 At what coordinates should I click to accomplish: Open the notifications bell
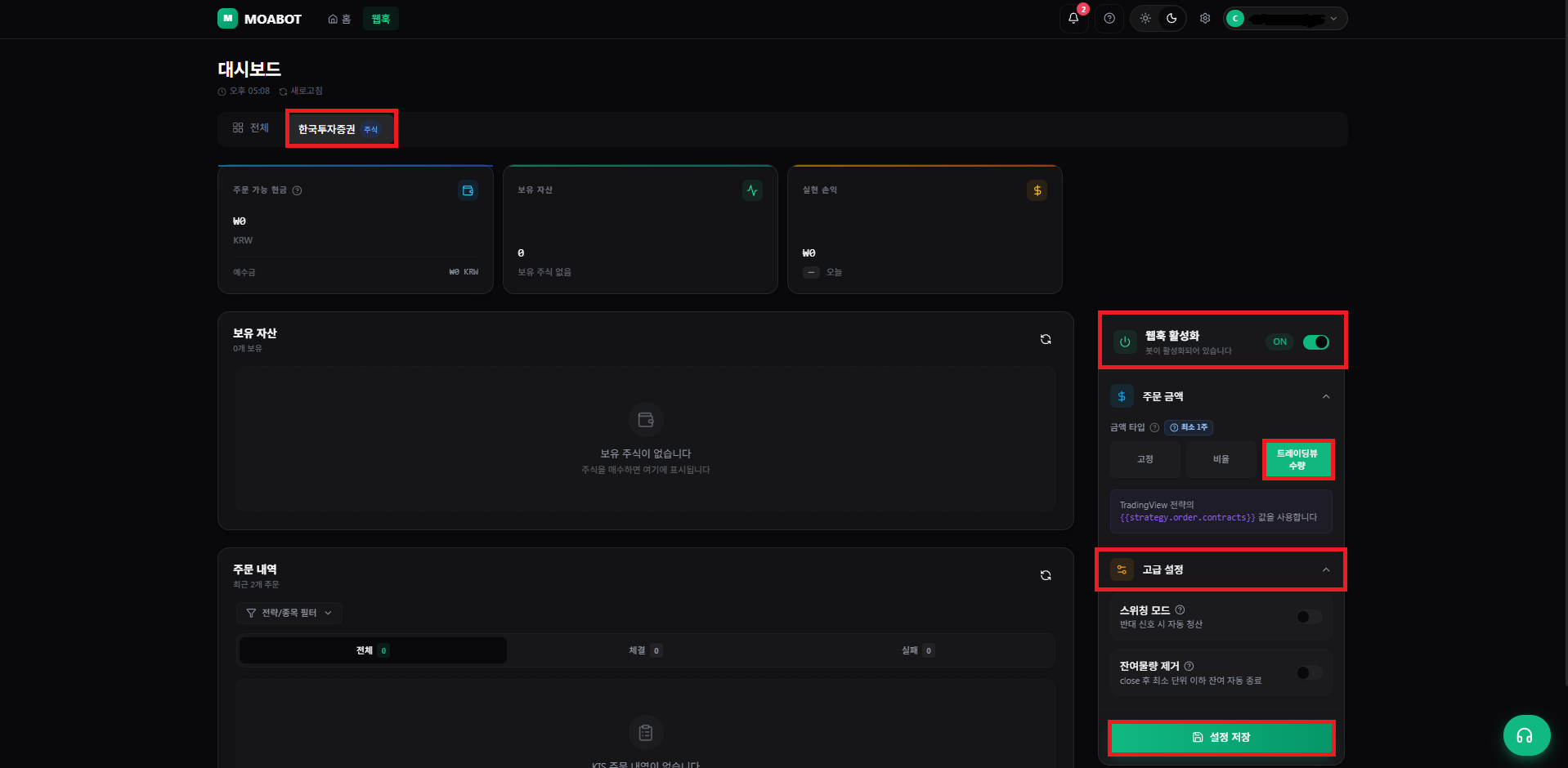coord(1073,18)
